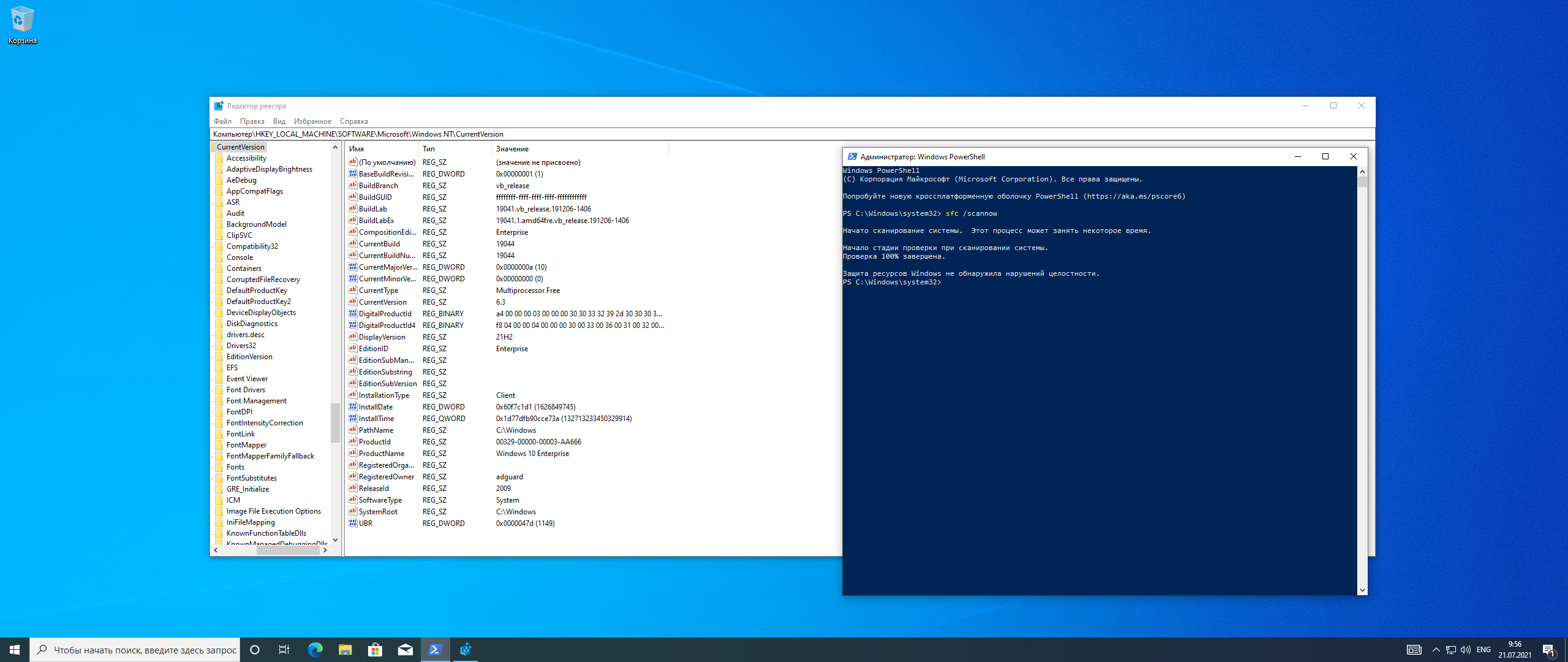Click the registry address path bar
This screenshot has height=662, width=1568.
[790, 134]
